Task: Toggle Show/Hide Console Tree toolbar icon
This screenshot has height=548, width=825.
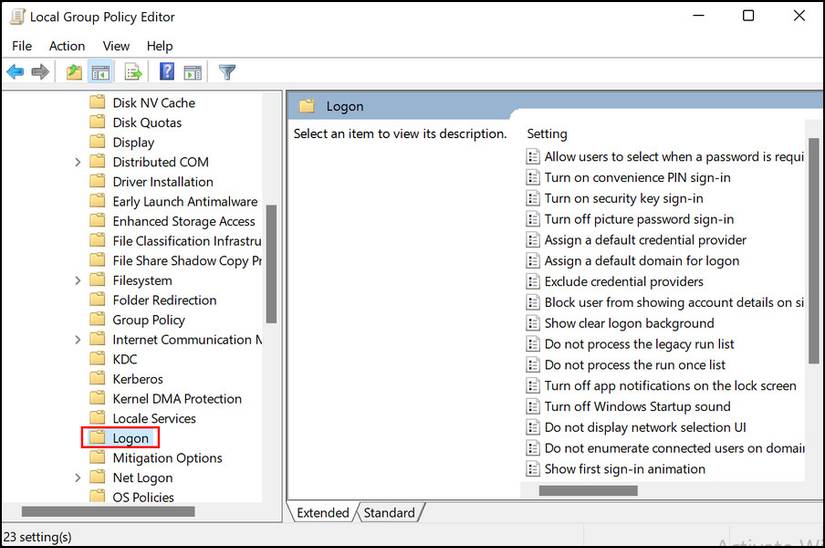Action: click(x=100, y=72)
